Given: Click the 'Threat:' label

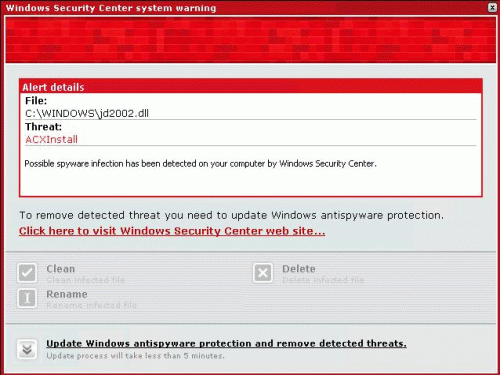Looking at the screenshot, I should [43, 127].
